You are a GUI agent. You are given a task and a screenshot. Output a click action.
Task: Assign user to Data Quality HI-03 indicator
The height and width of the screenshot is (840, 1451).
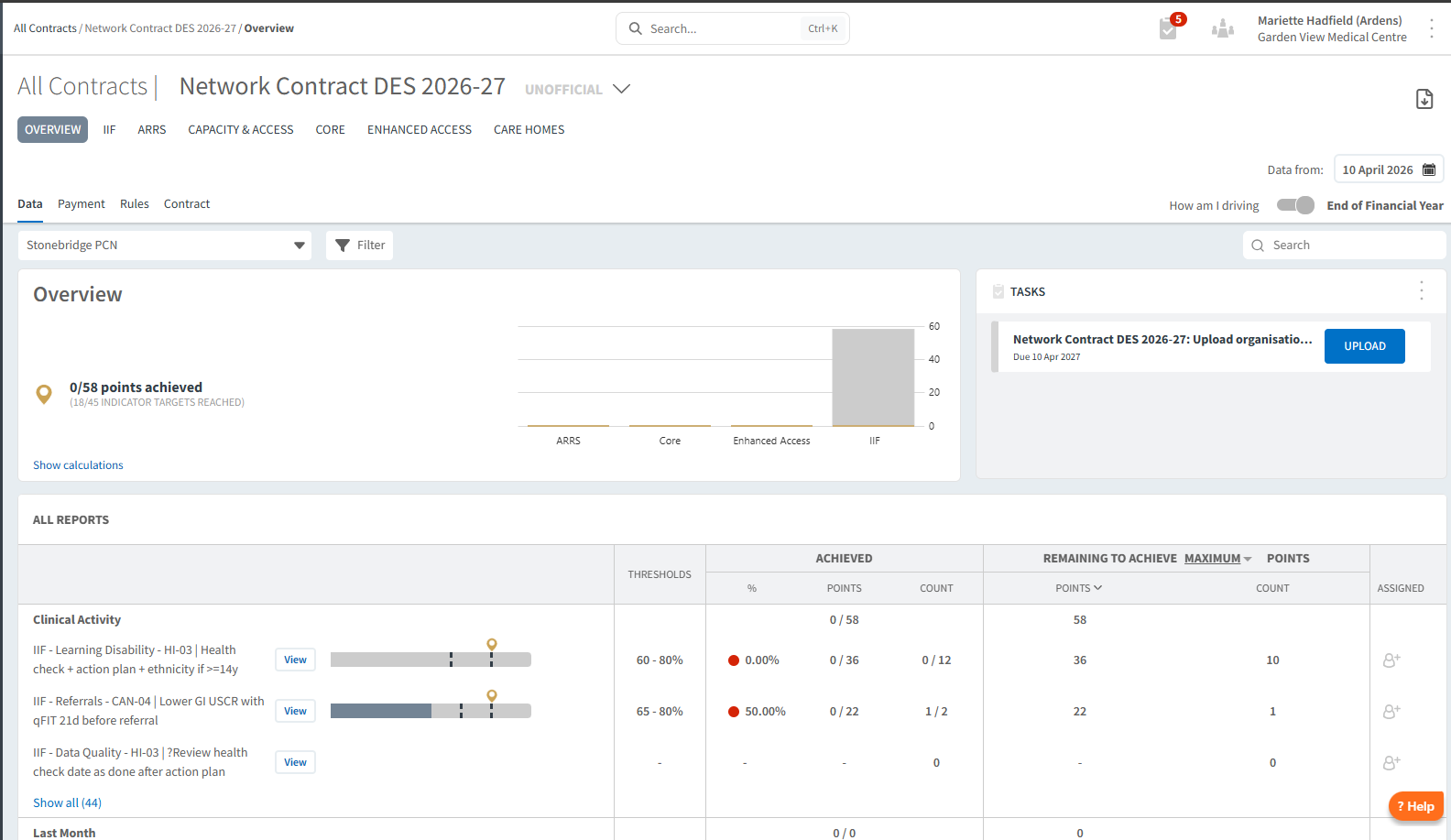point(1391,762)
